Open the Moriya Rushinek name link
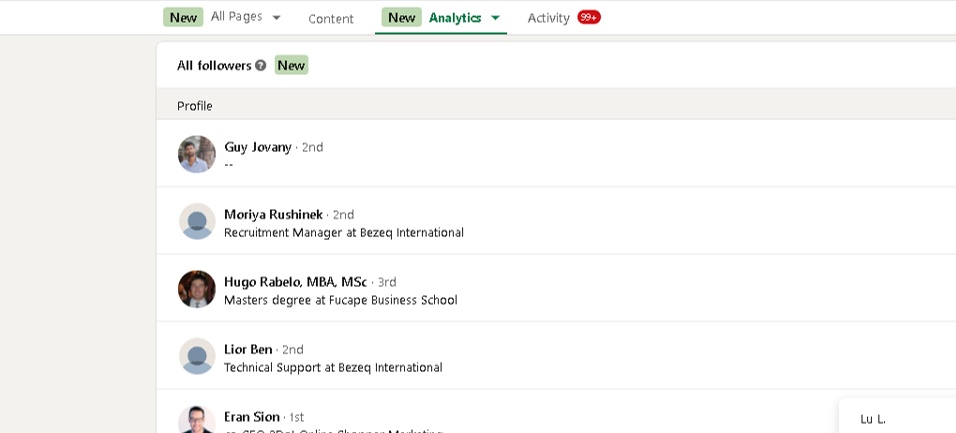Viewport: 956px width, 433px height. tap(273, 214)
